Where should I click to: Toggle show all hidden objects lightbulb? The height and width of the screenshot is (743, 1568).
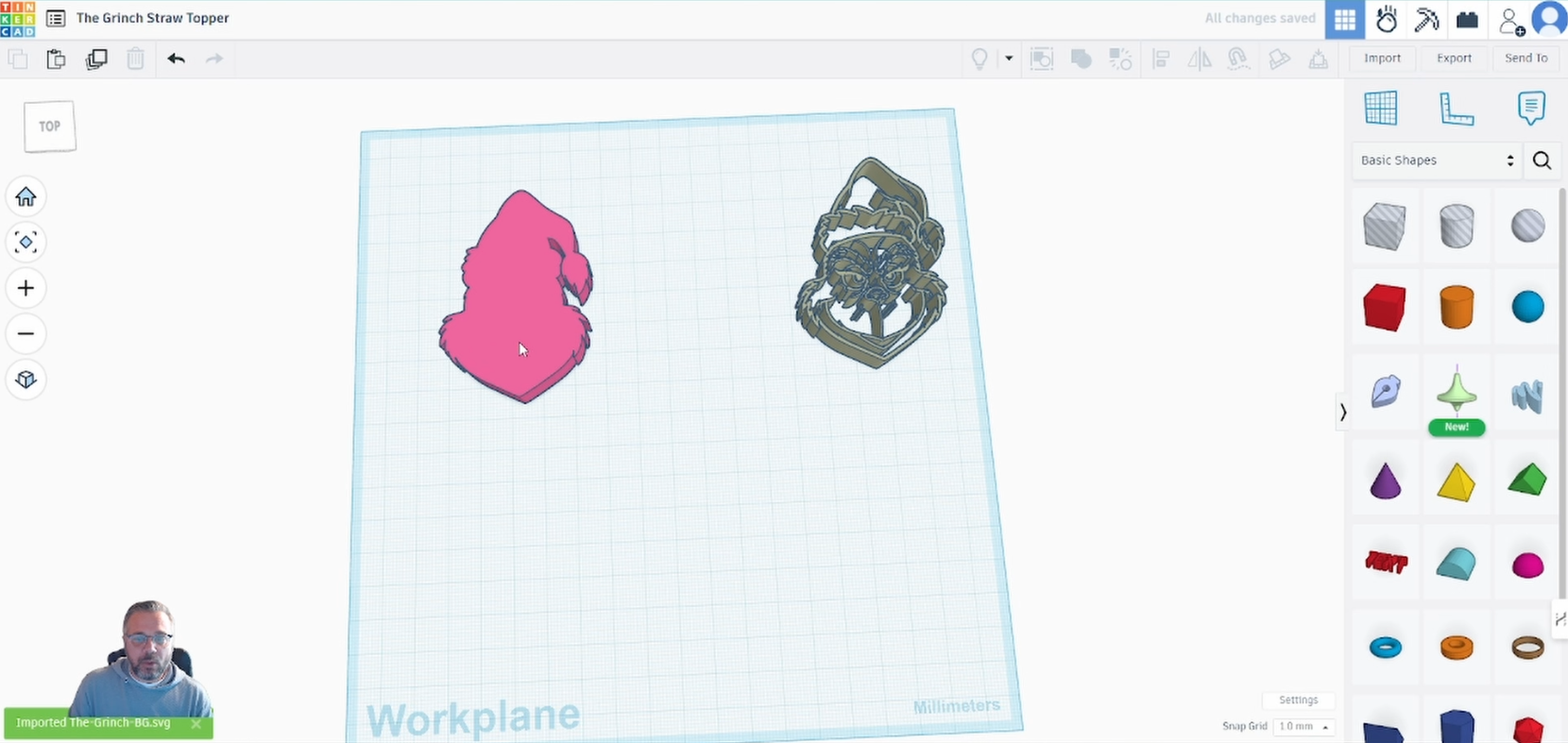coord(980,59)
